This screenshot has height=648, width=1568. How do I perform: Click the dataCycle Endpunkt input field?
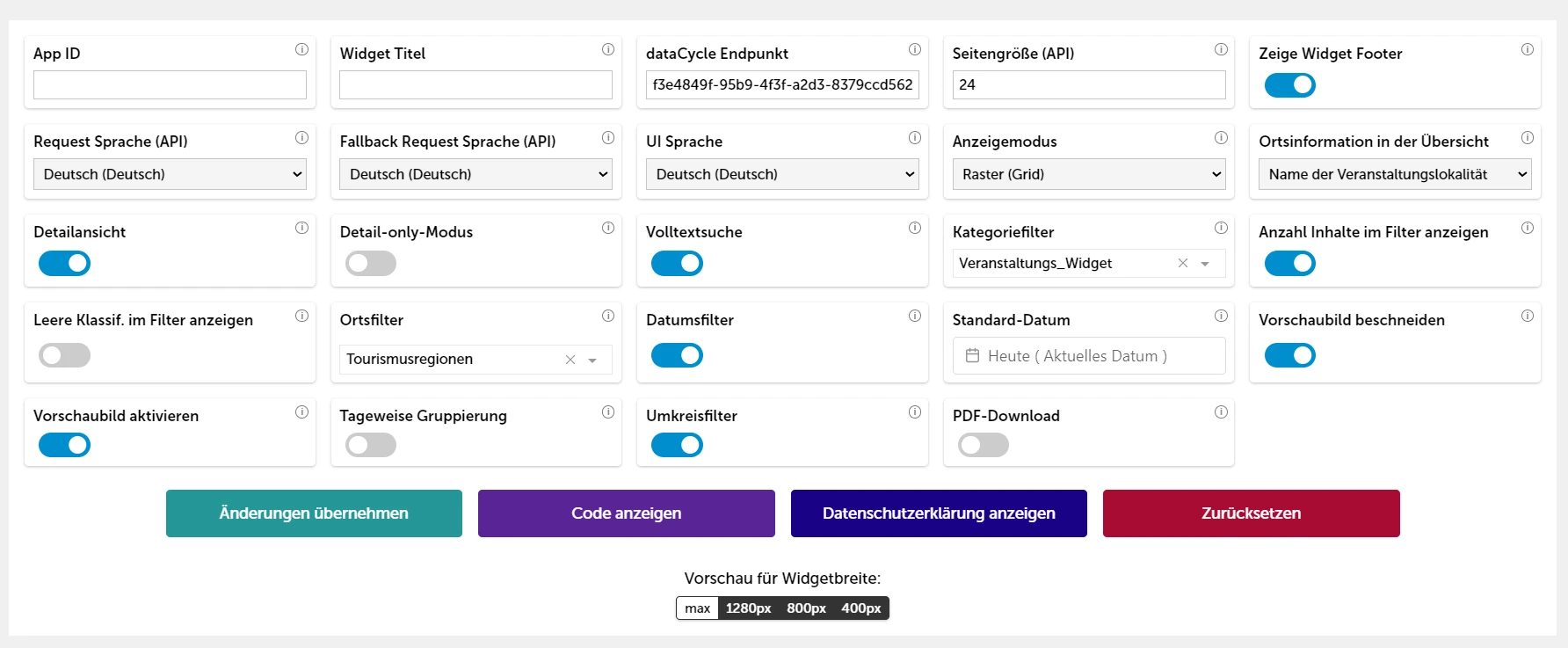pyautogui.click(x=782, y=85)
